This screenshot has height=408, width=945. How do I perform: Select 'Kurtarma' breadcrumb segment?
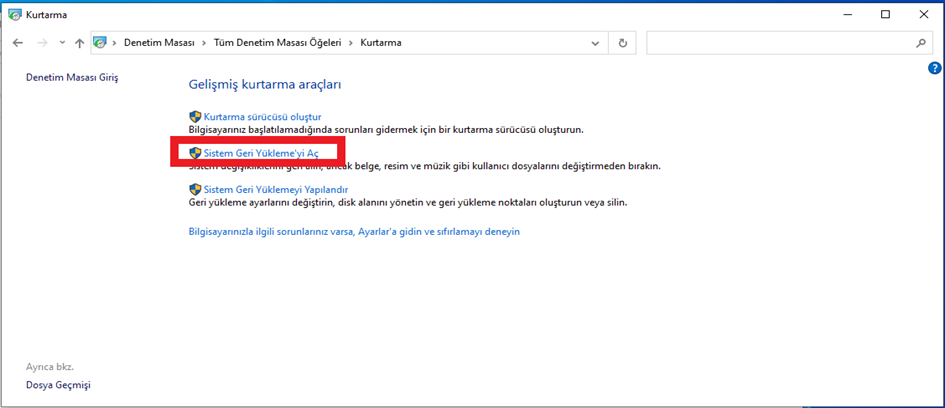tap(381, 43)
